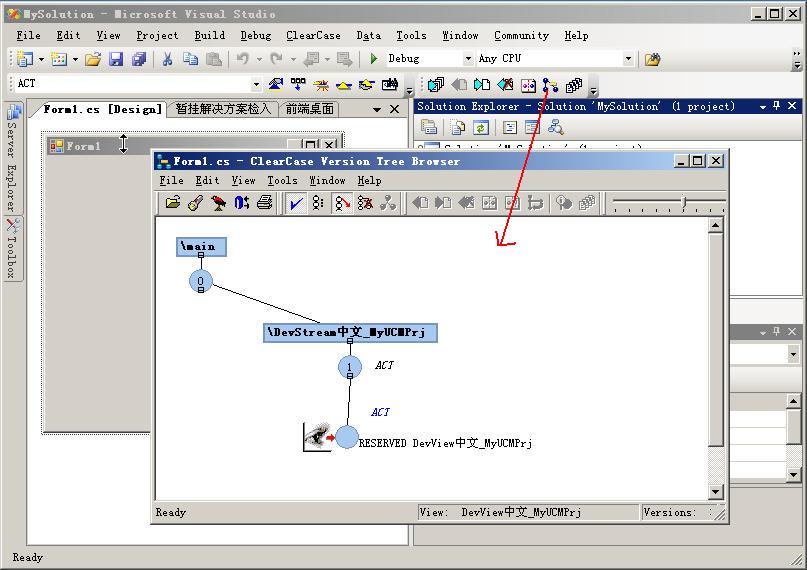
Task: Open the Solution Explorer window position dropdown
Action: 763,106
